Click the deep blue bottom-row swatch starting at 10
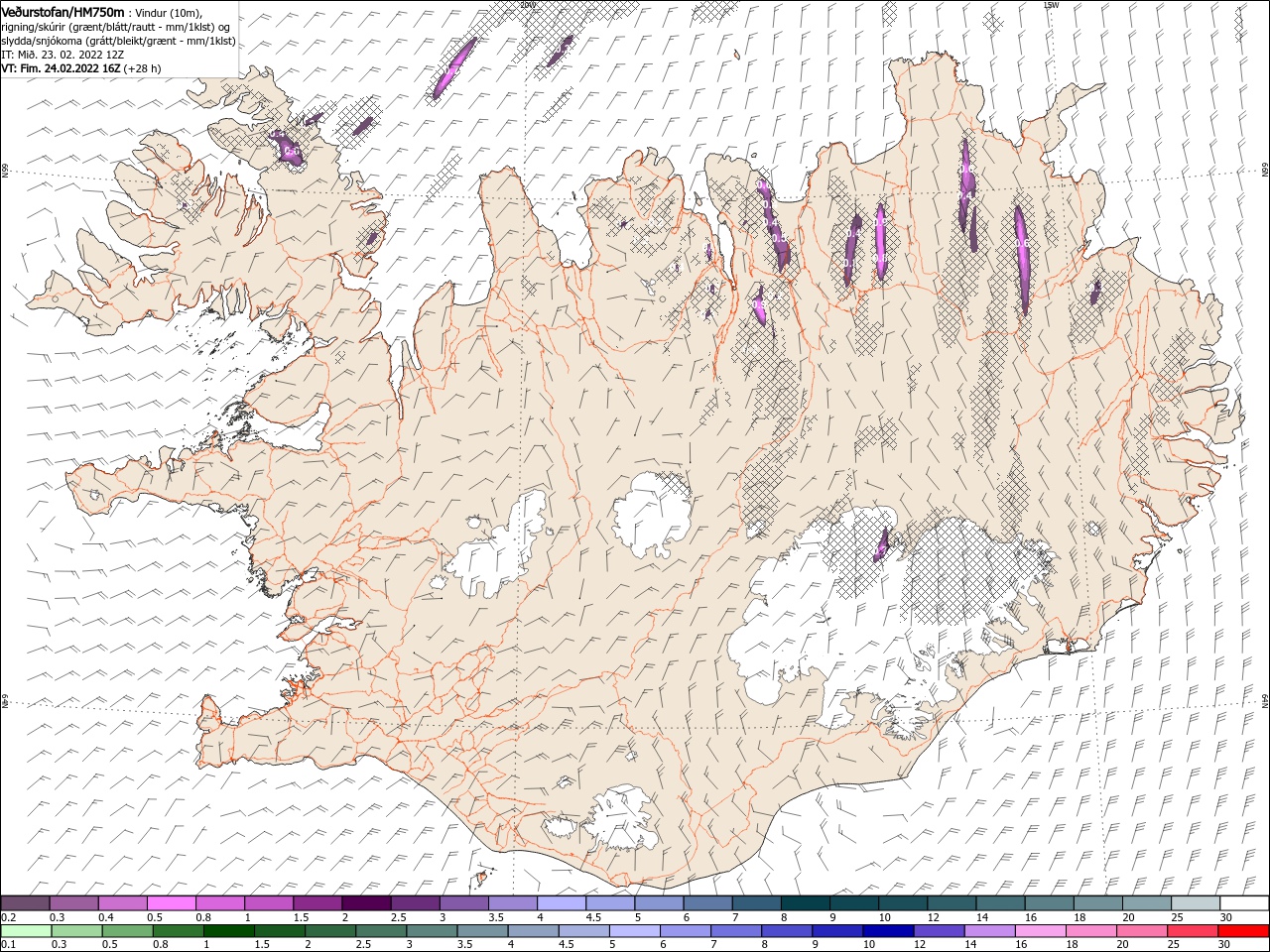 (887, 931)
